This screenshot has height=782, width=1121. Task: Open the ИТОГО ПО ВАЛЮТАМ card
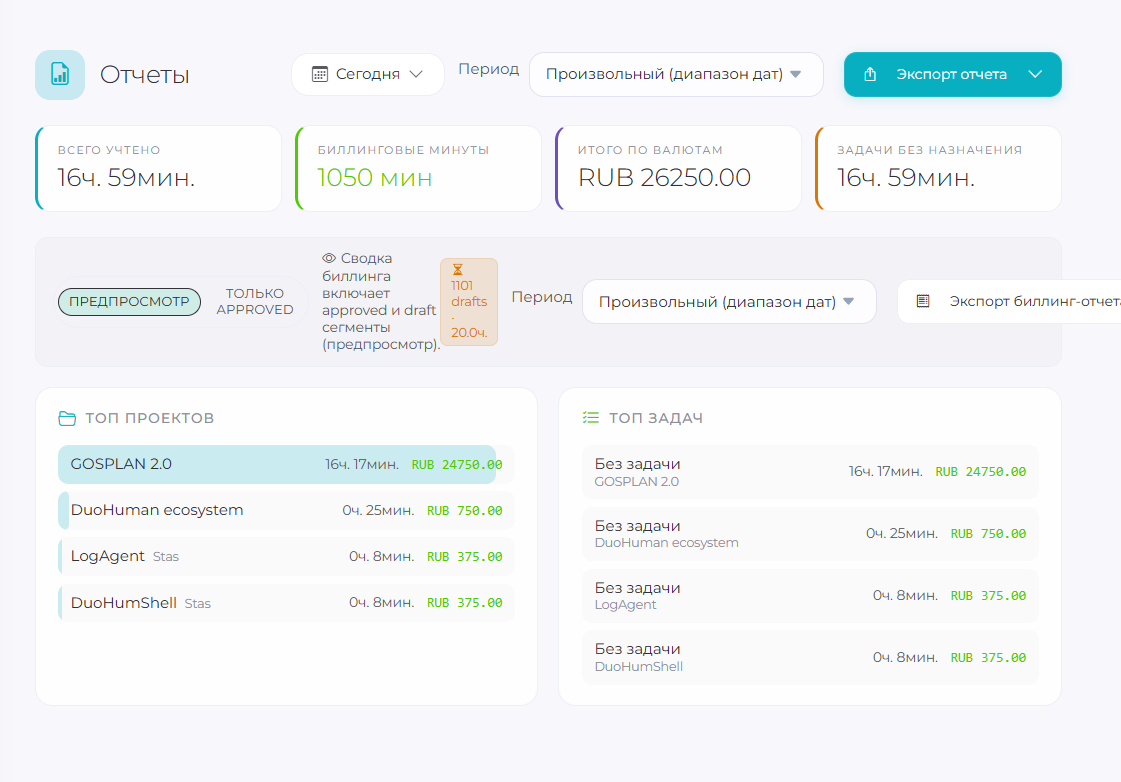point(678,169)
